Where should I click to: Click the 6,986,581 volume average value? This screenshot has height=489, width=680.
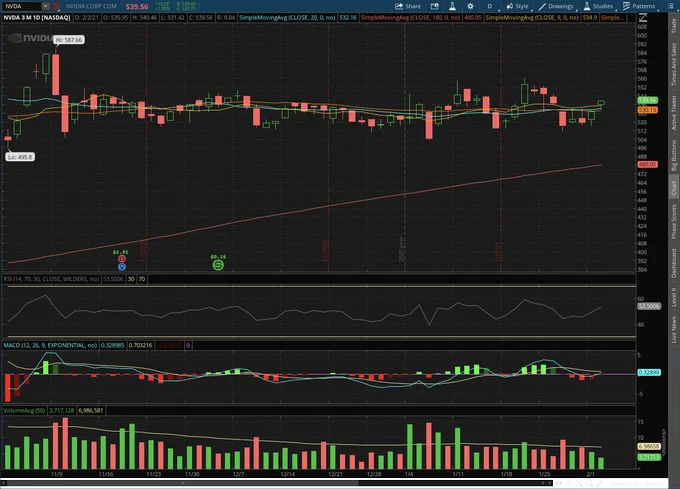pyautogui.click(x=91, y=411)
